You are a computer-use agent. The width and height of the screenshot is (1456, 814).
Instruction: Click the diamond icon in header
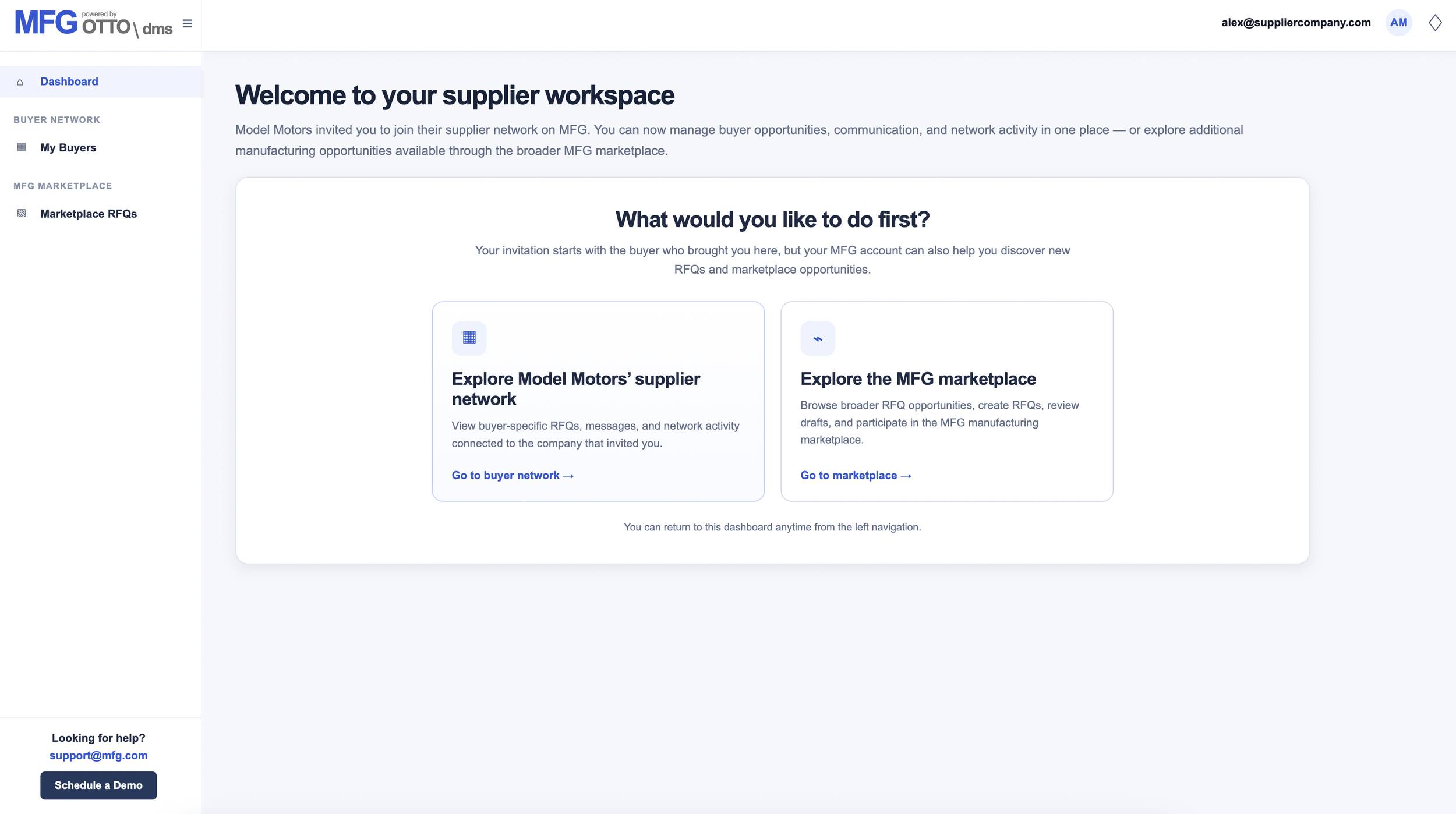1435,23
